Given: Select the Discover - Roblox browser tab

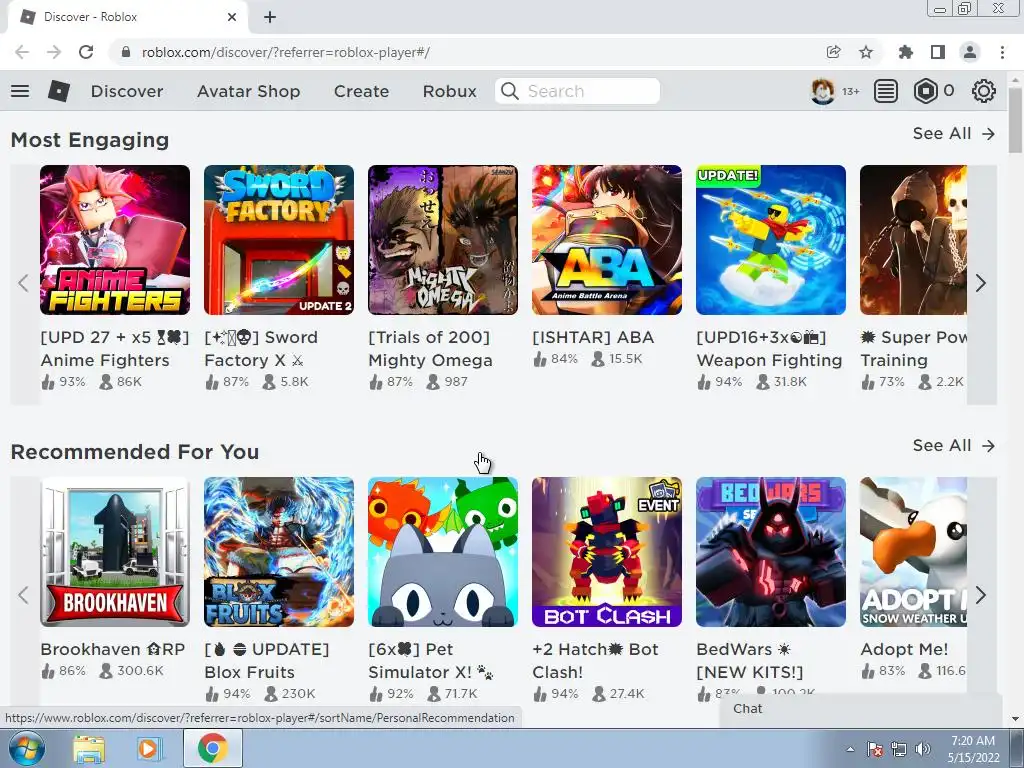Looking at the screenshot, I should (x=127, y=17).
